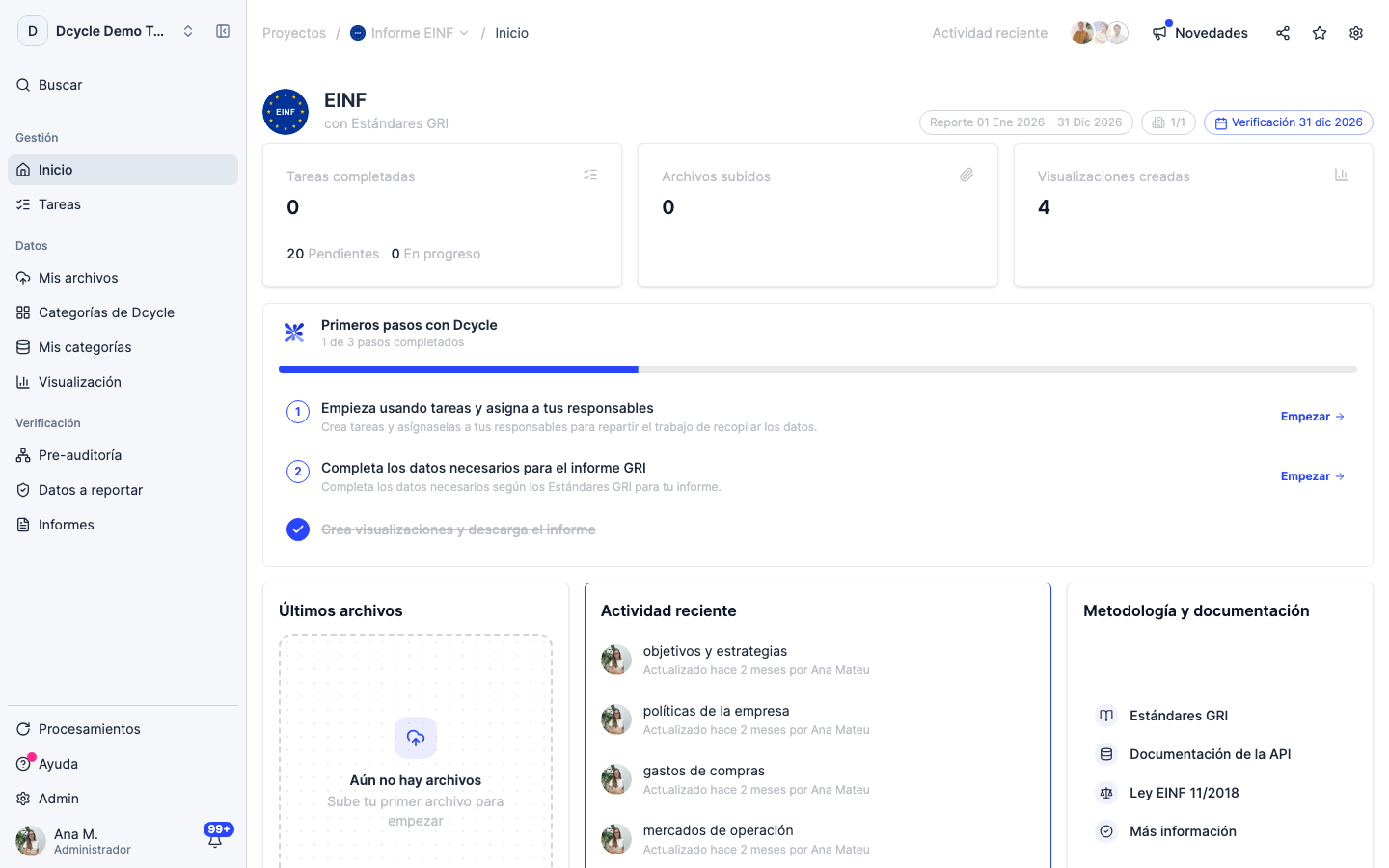Click the Tareas completadas checklist icon
1389x868 pixels.
coord(590,175)
